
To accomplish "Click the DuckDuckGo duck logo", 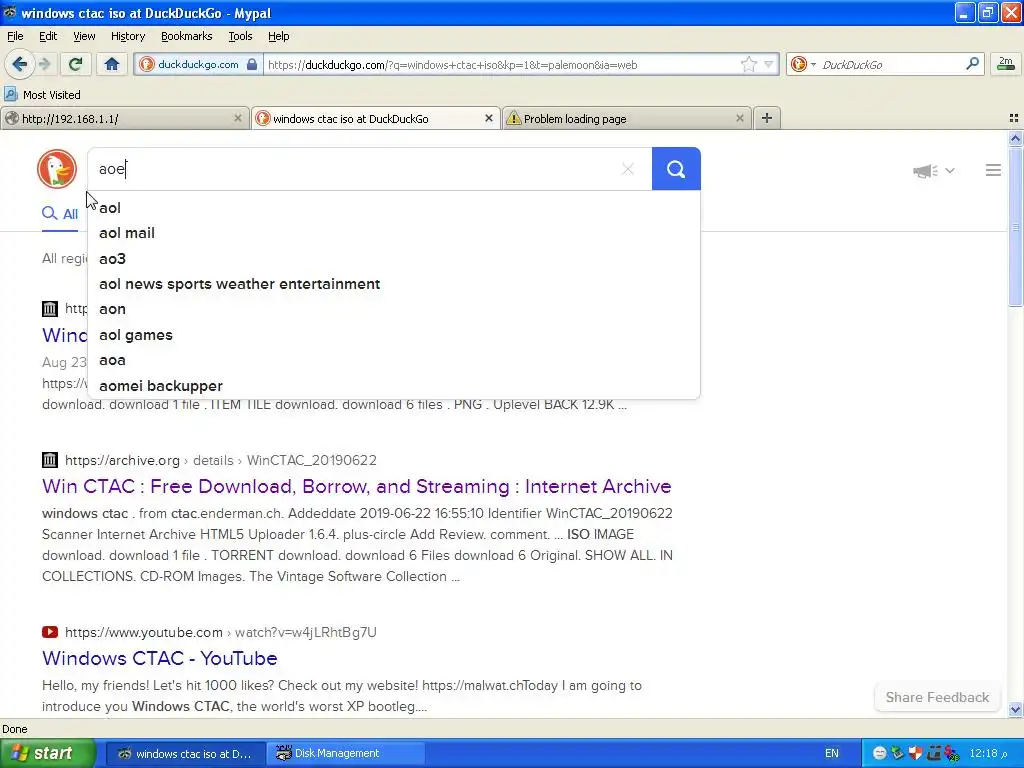I will click(57, 169).
